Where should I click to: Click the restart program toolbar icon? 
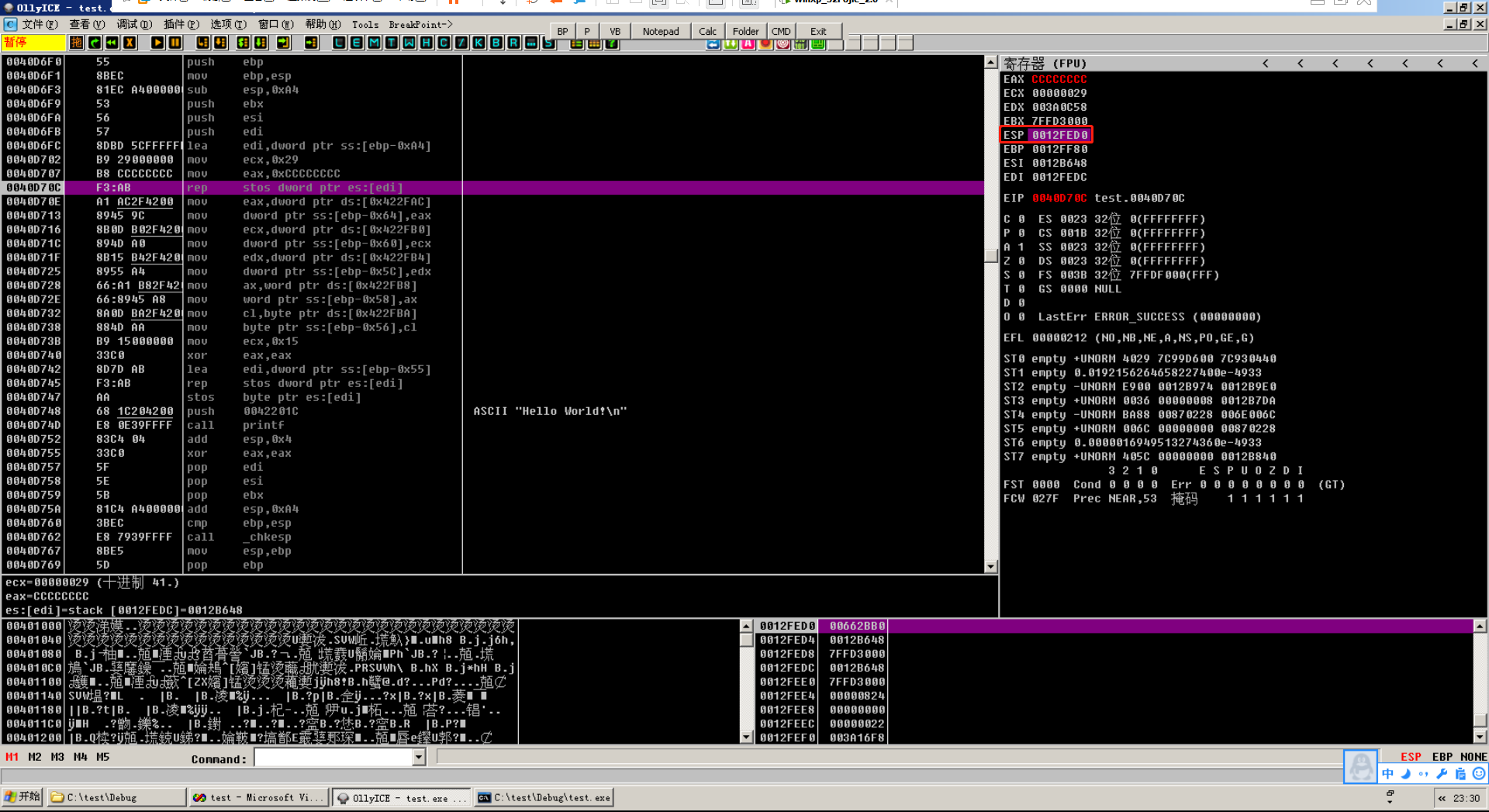(x=112, y=43)
